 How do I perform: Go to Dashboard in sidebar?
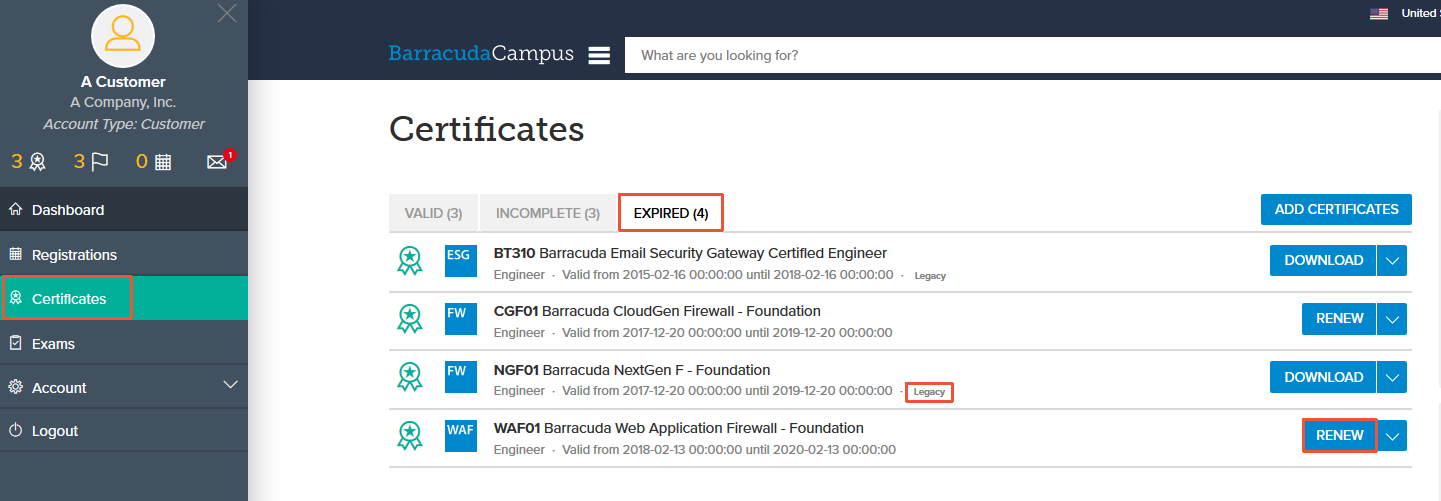[x=124, y=210]
